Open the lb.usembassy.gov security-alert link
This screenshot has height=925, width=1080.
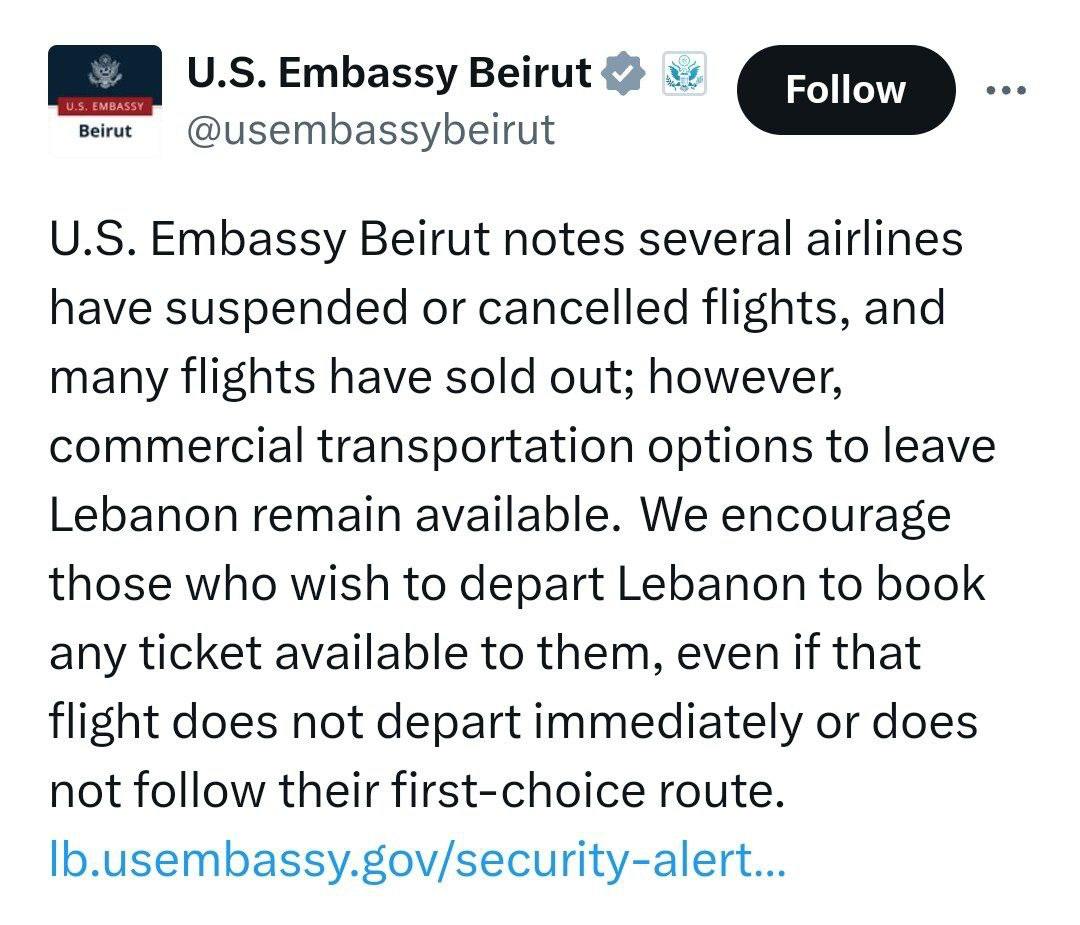pos(417,860)
